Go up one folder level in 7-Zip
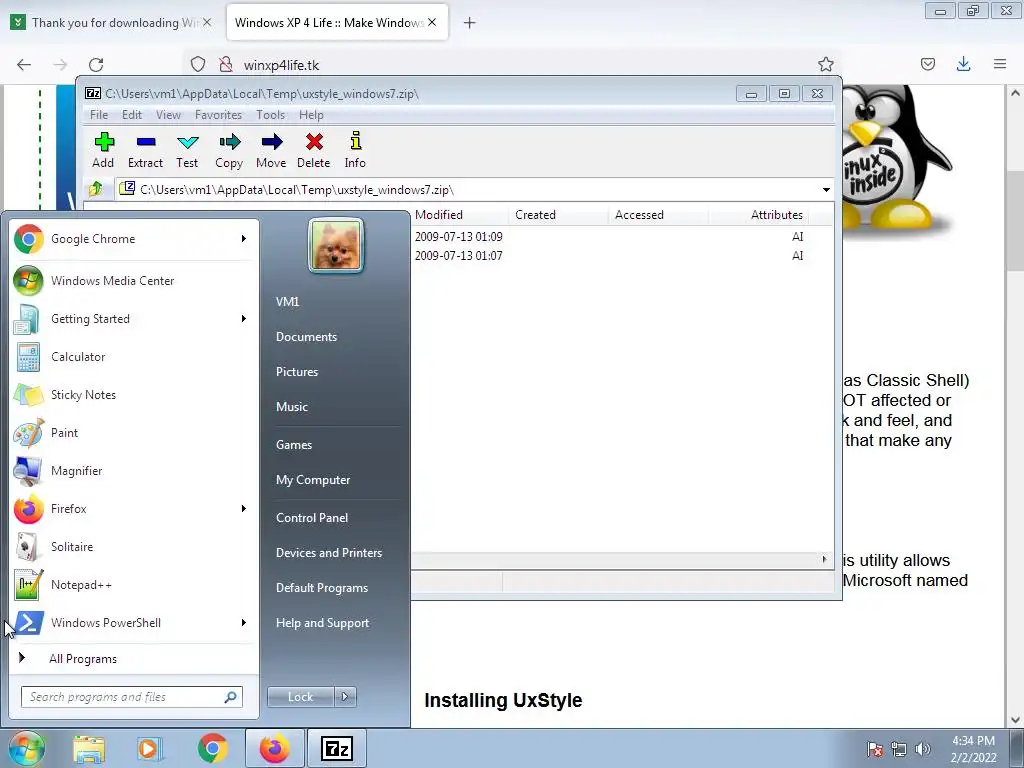This screenshot has width=1024, height=768. [96, 189]
